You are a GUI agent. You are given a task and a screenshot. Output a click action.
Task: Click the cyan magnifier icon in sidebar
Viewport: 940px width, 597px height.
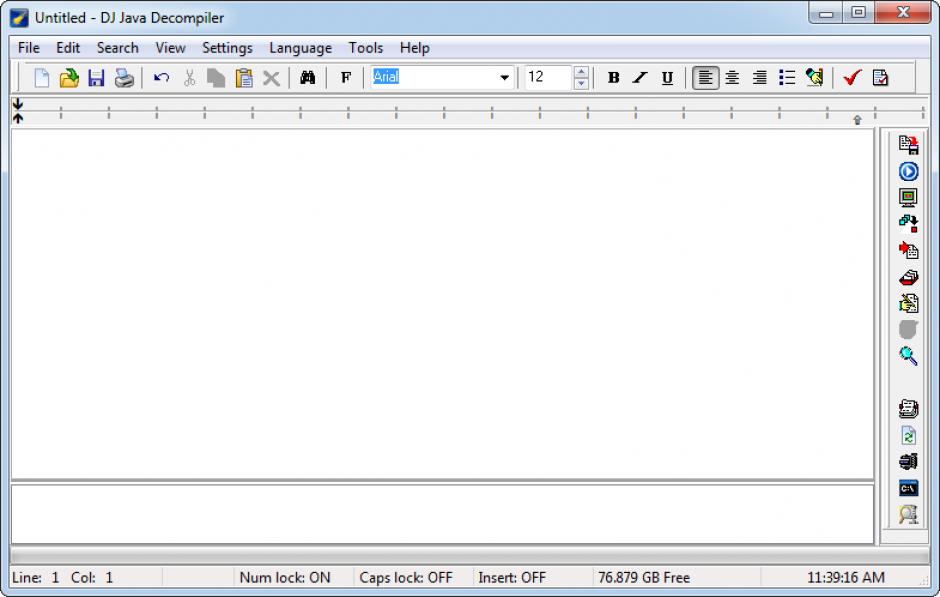pyautogui.click(x=908, y=355)
